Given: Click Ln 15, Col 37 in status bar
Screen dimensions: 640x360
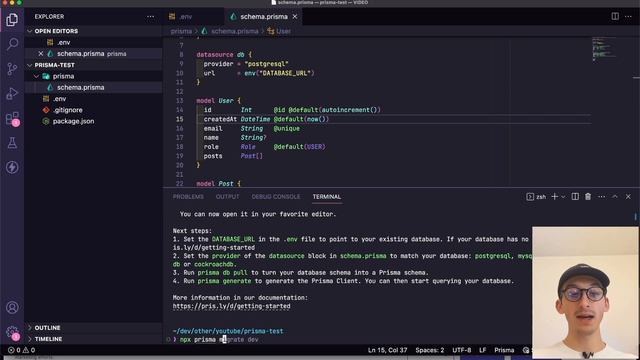Looking at the screenshot, I should pyautogui.click(x=387, y=350).
